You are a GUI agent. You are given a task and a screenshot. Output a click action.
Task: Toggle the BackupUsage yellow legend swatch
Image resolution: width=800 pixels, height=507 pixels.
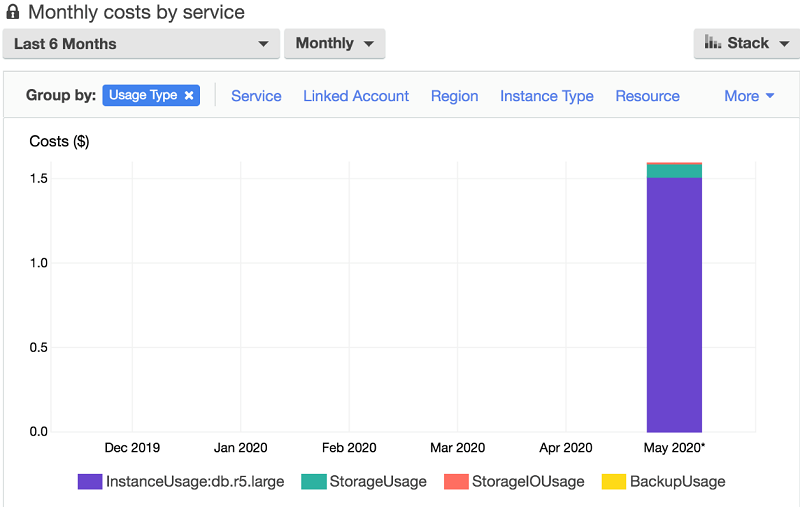pos(614,481)
